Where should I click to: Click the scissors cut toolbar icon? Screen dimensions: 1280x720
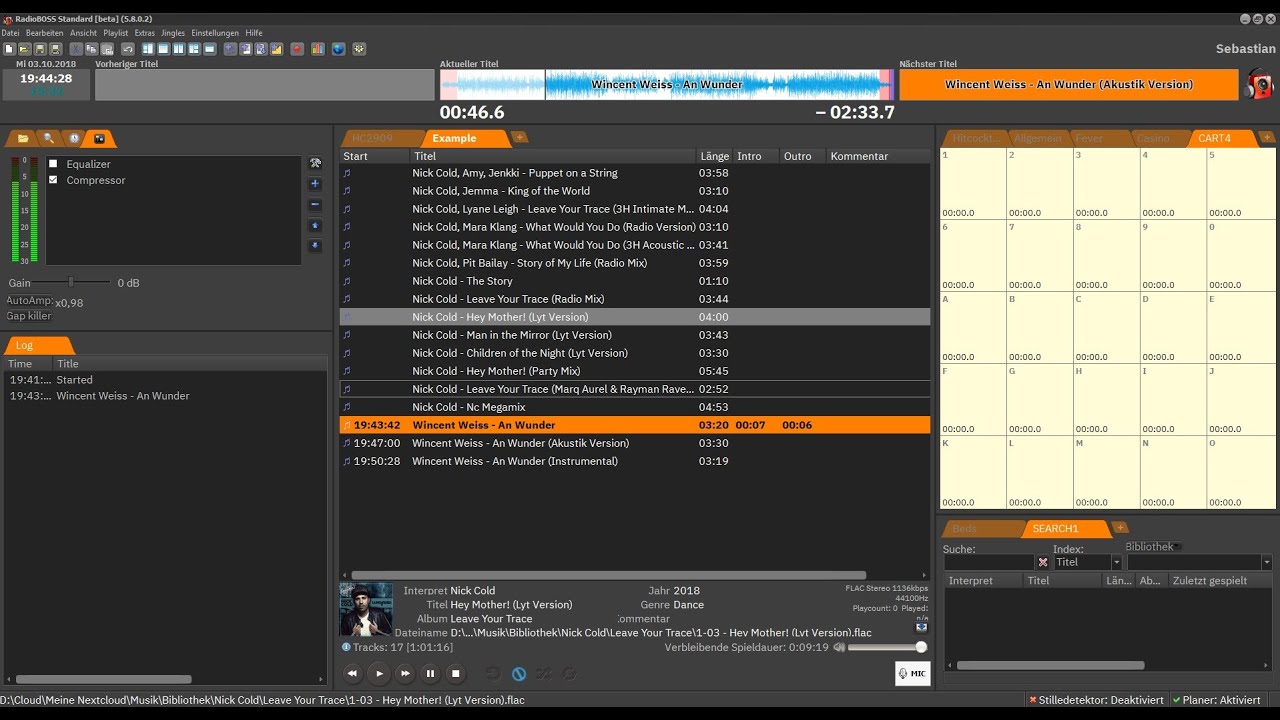(76, 49)
